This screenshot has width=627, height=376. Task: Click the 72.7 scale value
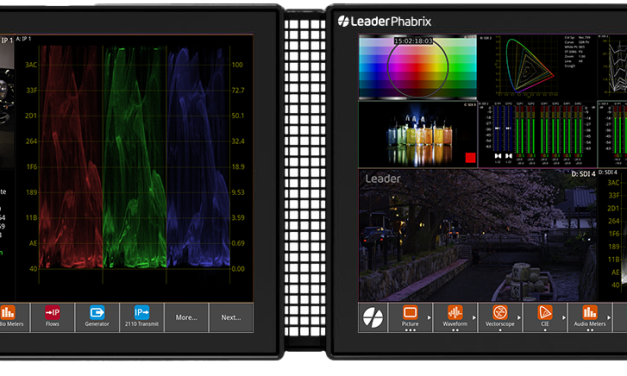238,90
